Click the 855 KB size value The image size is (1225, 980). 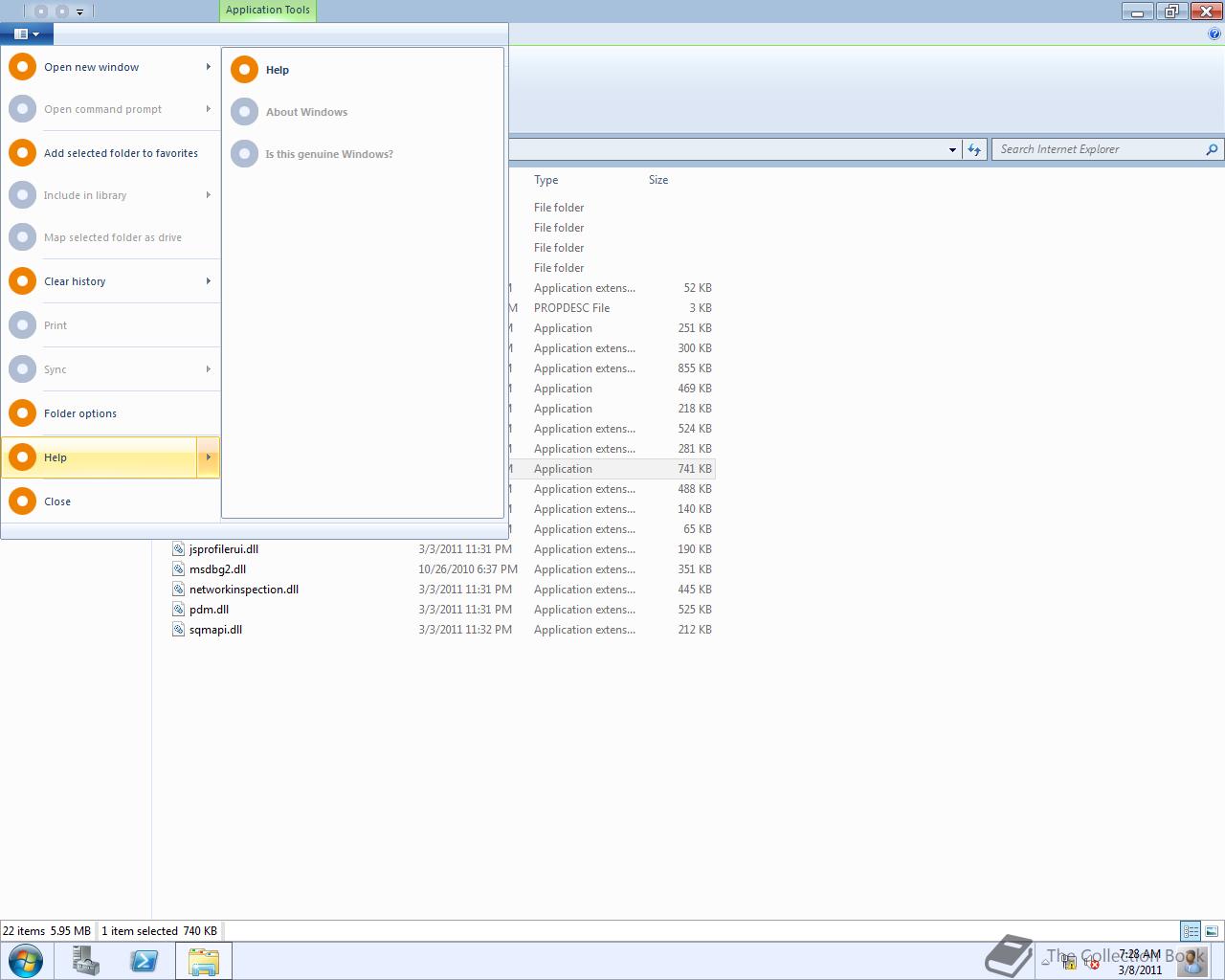(x=695, y=368)
